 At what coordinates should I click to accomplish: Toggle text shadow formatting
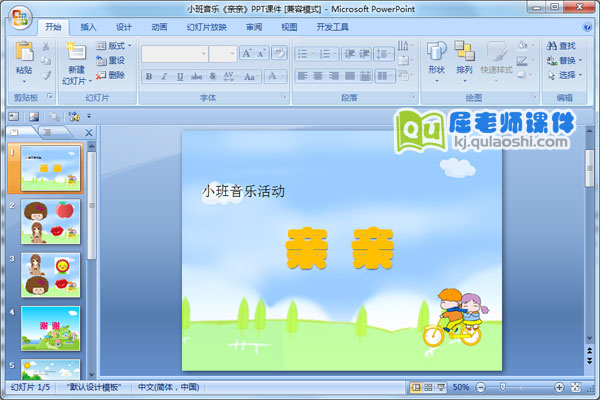[x=213, y=77]
